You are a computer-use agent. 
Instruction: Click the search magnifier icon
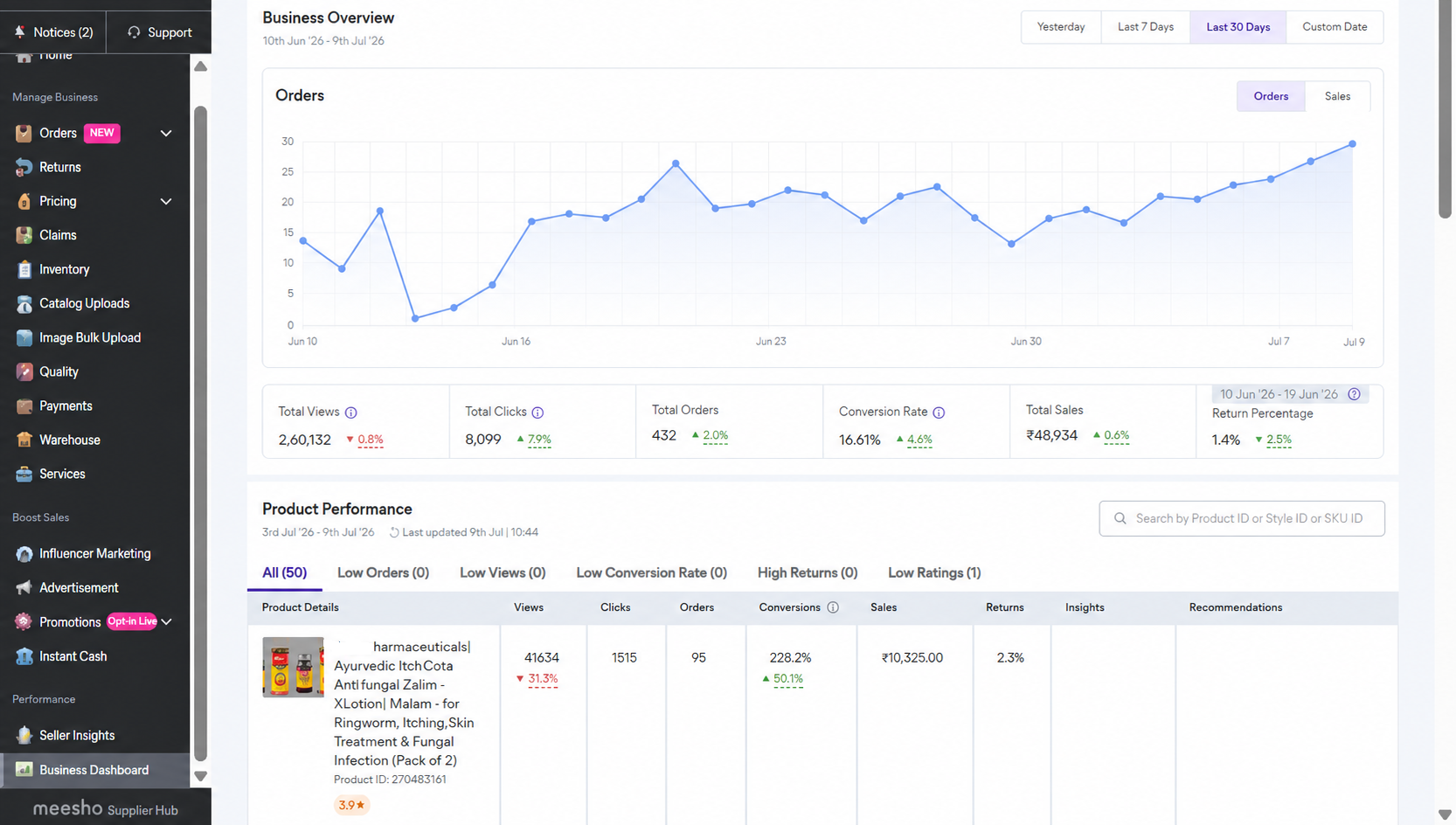click(1120, 518)
